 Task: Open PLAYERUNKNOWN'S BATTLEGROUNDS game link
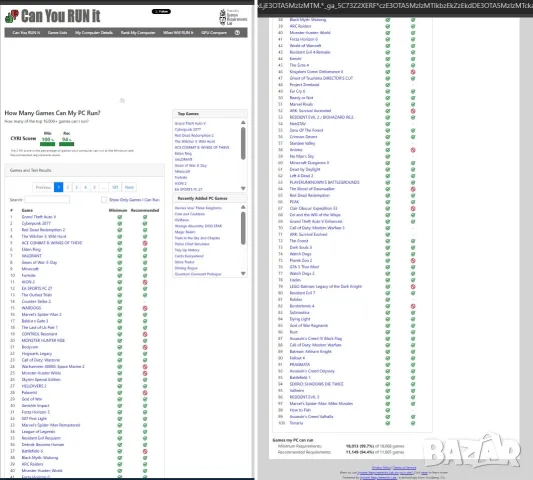click(324, 183)
